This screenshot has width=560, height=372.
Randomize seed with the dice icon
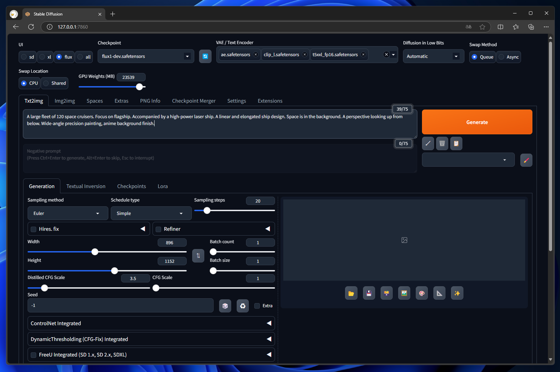[x=225, y=306]
